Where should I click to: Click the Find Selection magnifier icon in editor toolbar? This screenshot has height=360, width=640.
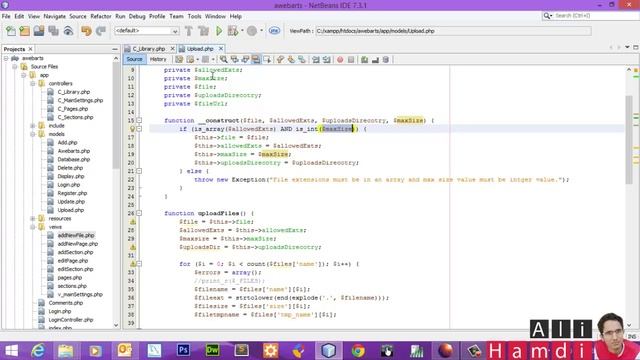click(x=224, y=60)
